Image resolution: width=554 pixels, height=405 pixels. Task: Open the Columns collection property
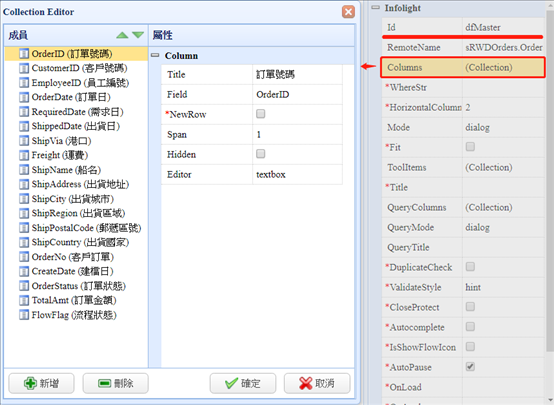(x=463, y=68)
